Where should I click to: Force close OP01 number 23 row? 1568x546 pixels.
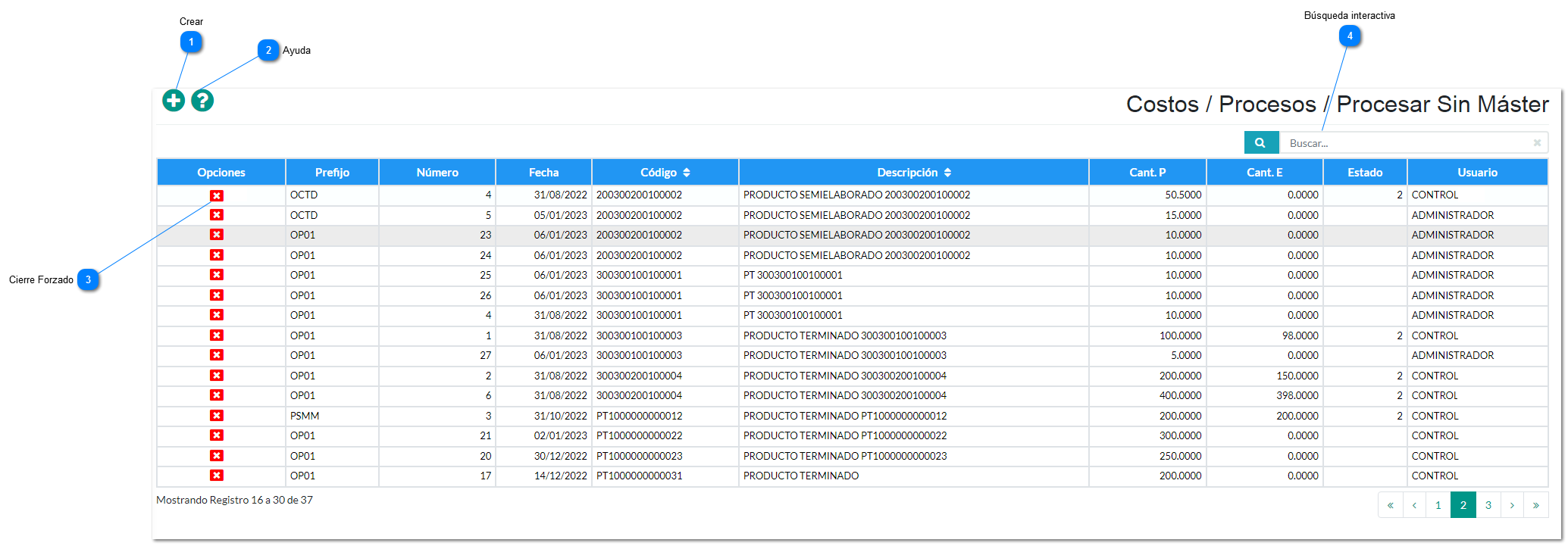tap(217, 235)
